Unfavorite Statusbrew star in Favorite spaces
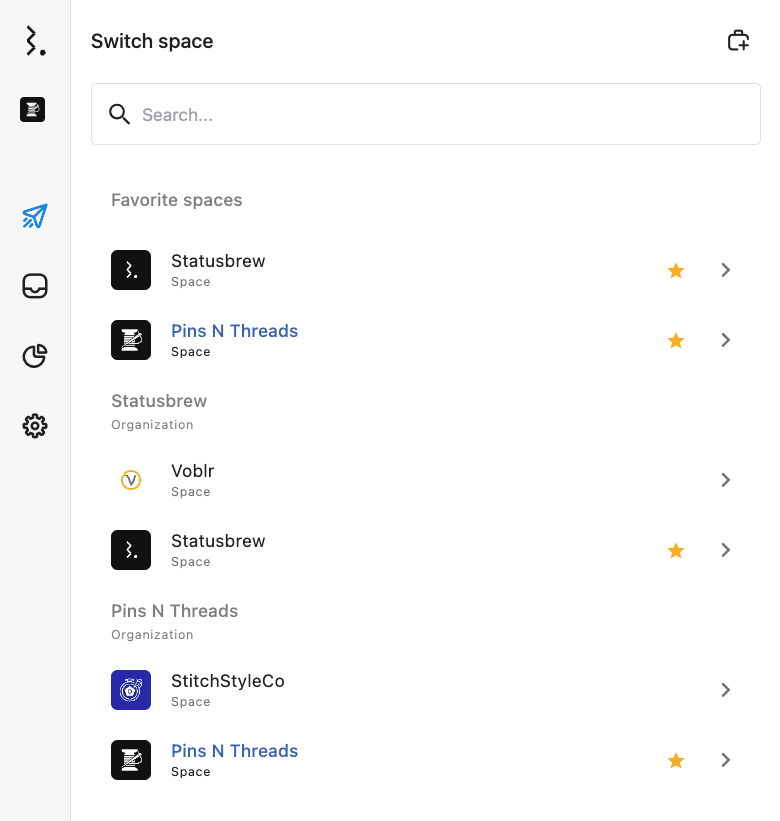Screen dimensions: 780x821 (x=676, y=270)
